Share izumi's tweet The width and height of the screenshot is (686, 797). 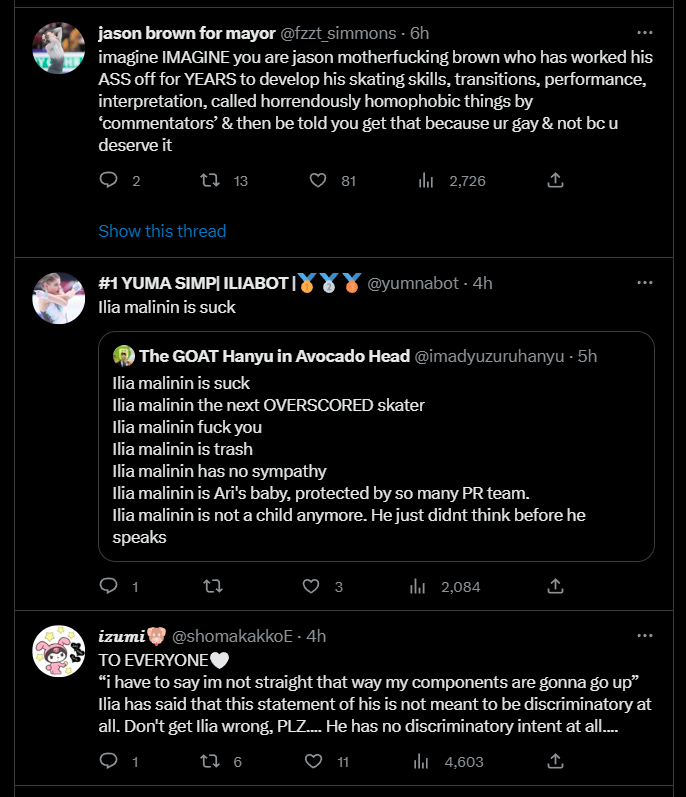pos(556,762)
